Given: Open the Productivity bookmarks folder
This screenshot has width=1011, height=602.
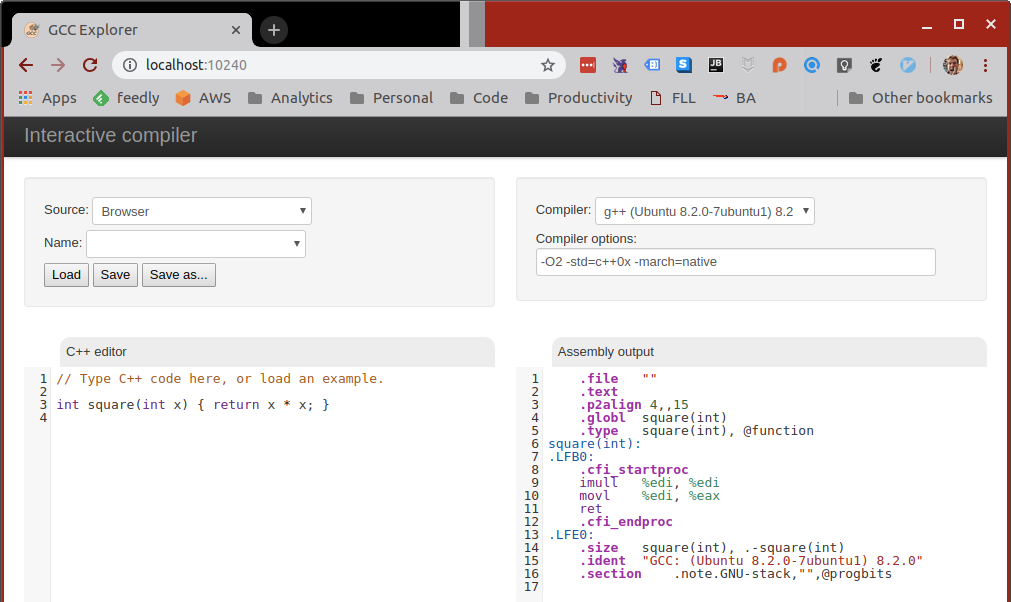Looking at the screenshot, I should tap(578, 98).
